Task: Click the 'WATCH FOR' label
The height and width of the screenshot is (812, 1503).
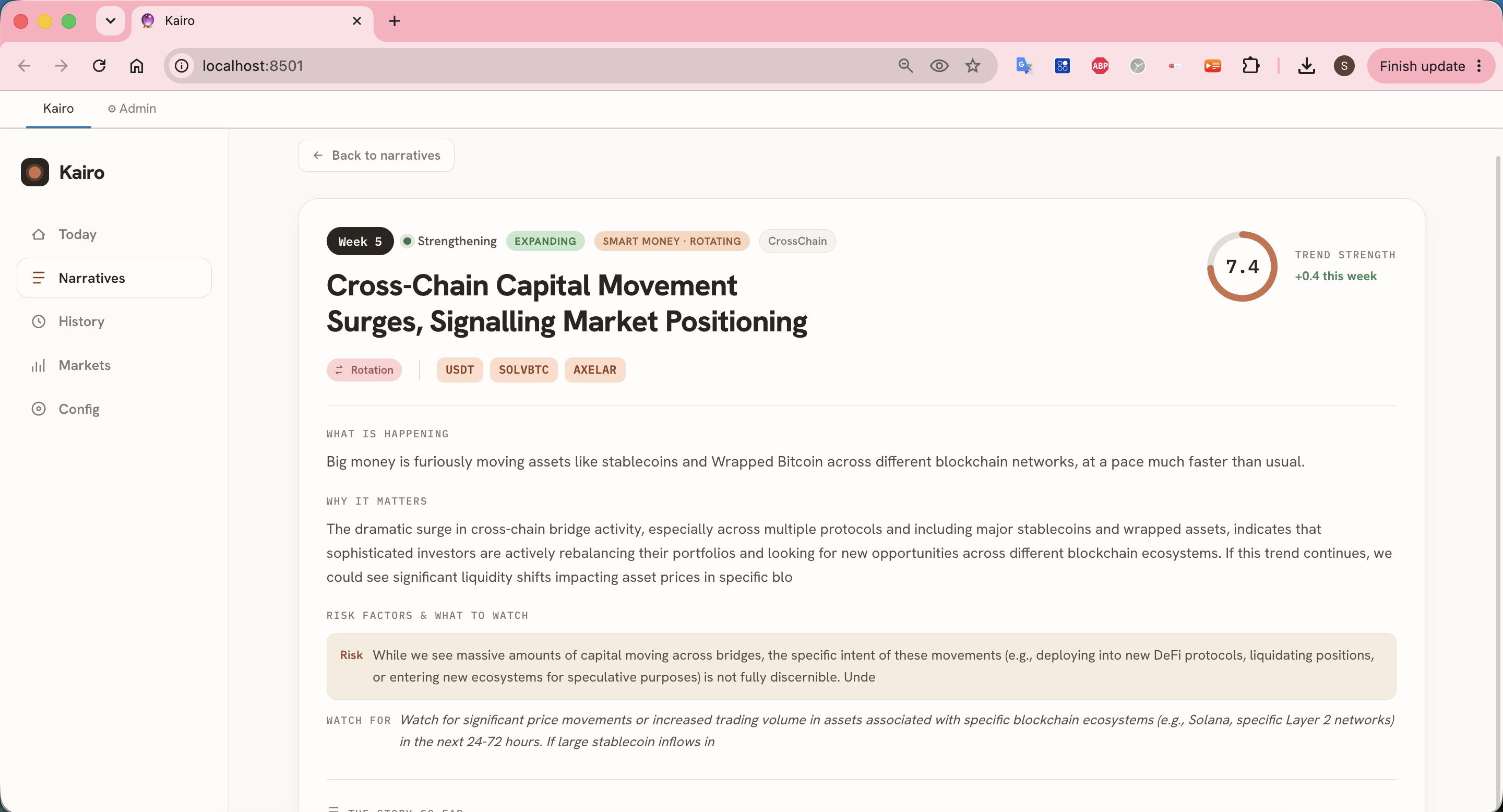Action: (359, 721)
